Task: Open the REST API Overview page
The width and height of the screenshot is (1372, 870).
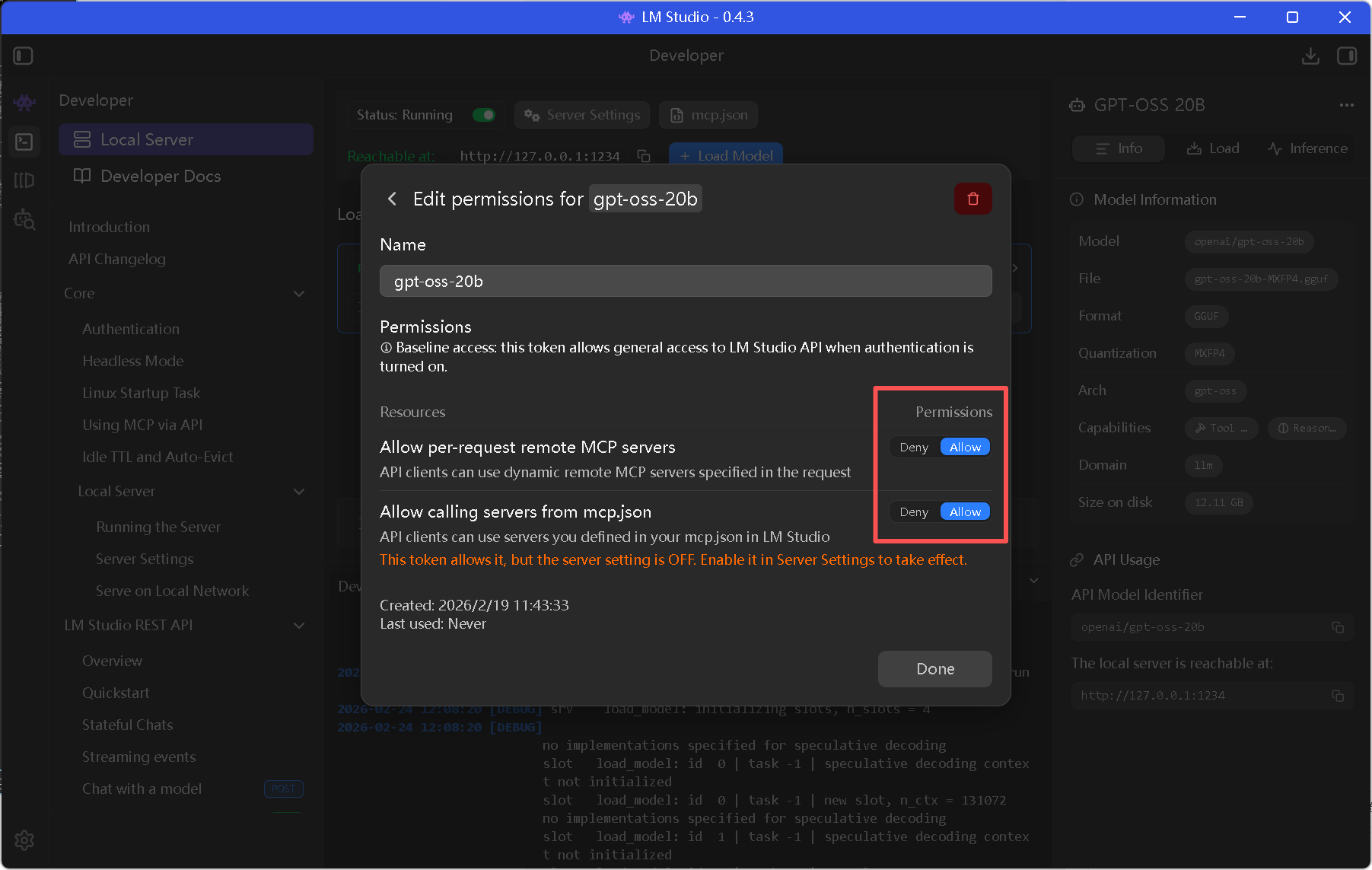Action: [x=112, y=661]
